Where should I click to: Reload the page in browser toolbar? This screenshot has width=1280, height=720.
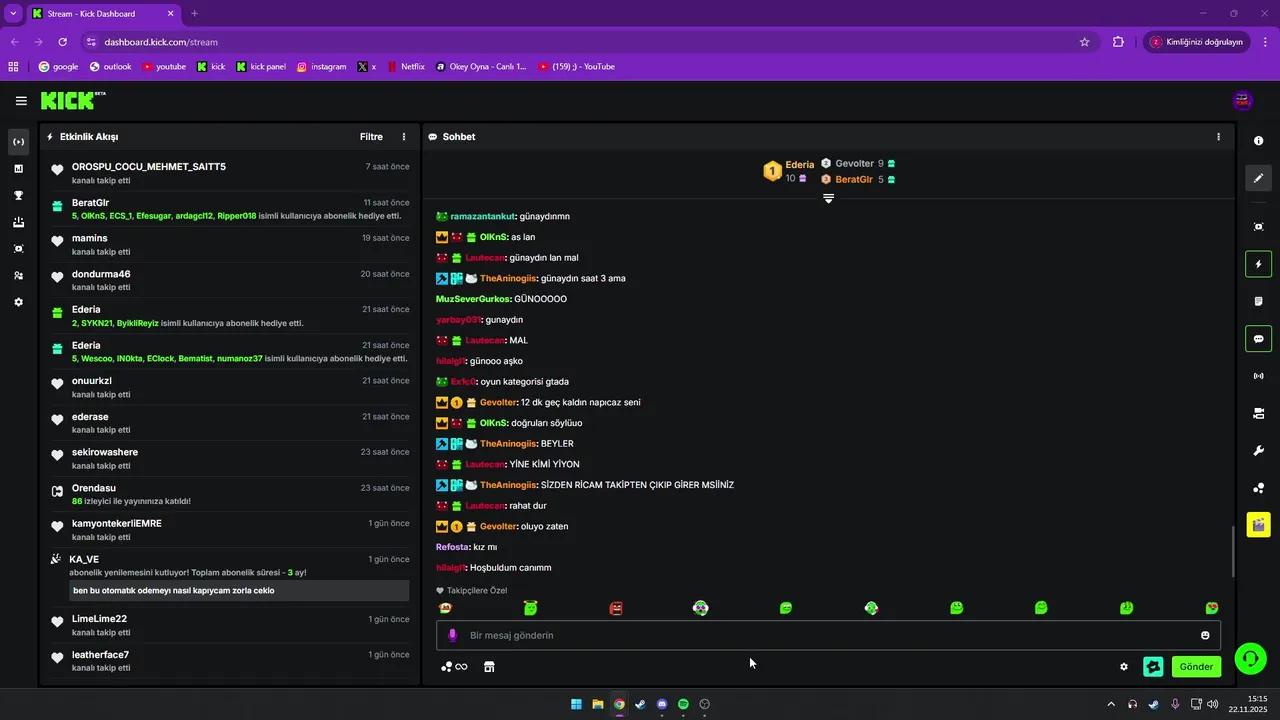point(62,42)
